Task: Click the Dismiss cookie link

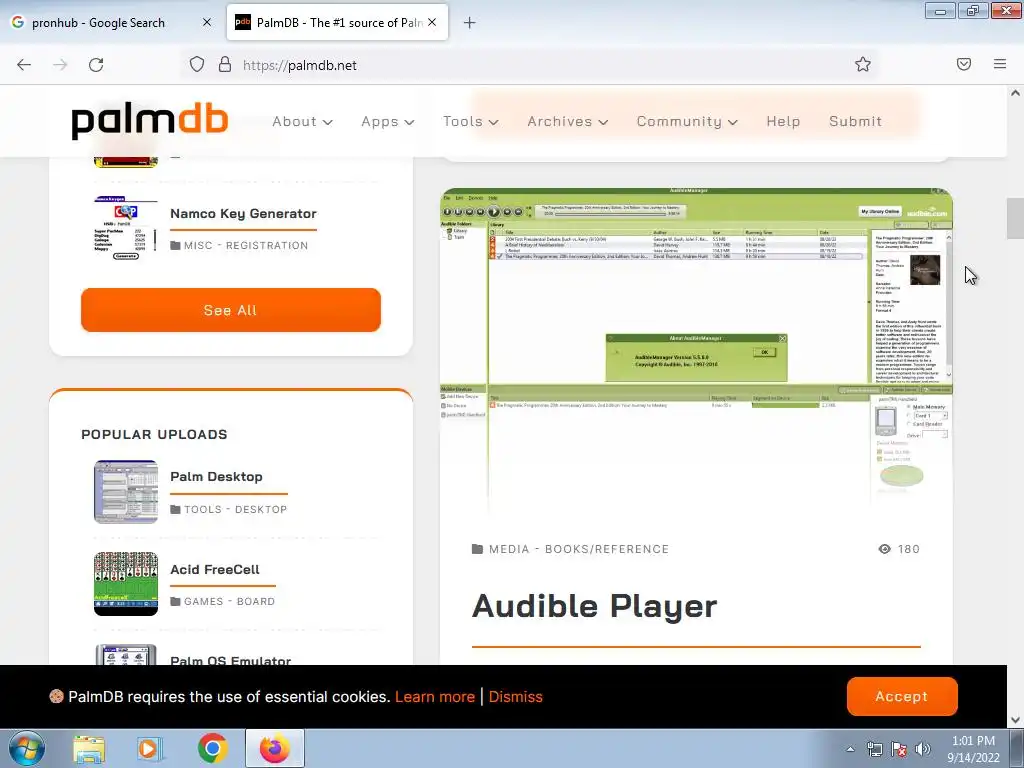Action: coord(515,697)
